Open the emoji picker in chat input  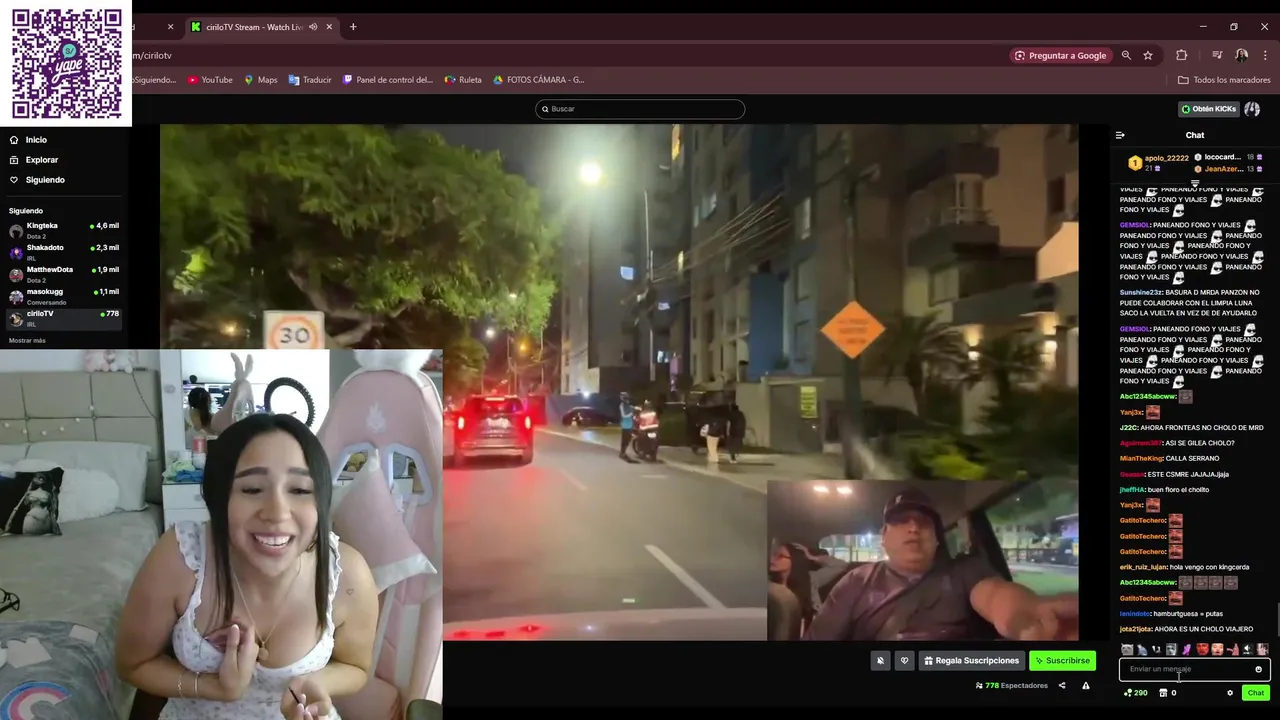pos(1258,669)
